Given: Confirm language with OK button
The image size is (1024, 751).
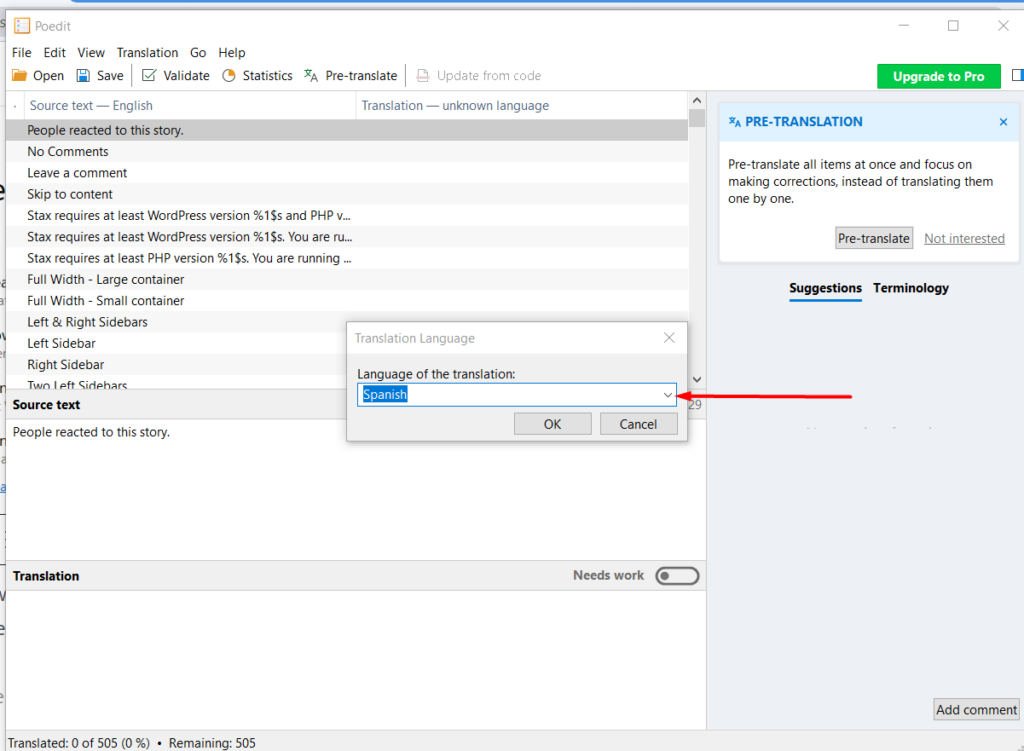Looking at the screenshot, I should (552, 424).
